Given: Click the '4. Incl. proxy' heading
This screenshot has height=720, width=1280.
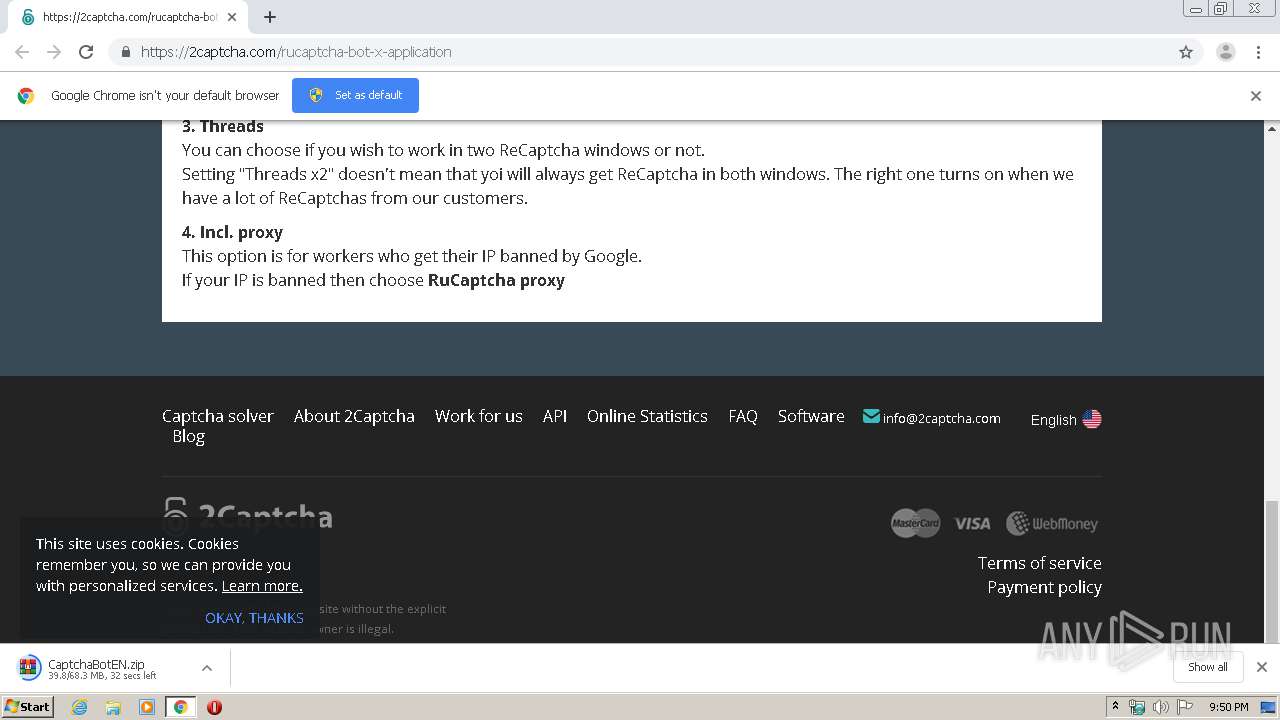Looking at the screenshot, I should 232,232.
